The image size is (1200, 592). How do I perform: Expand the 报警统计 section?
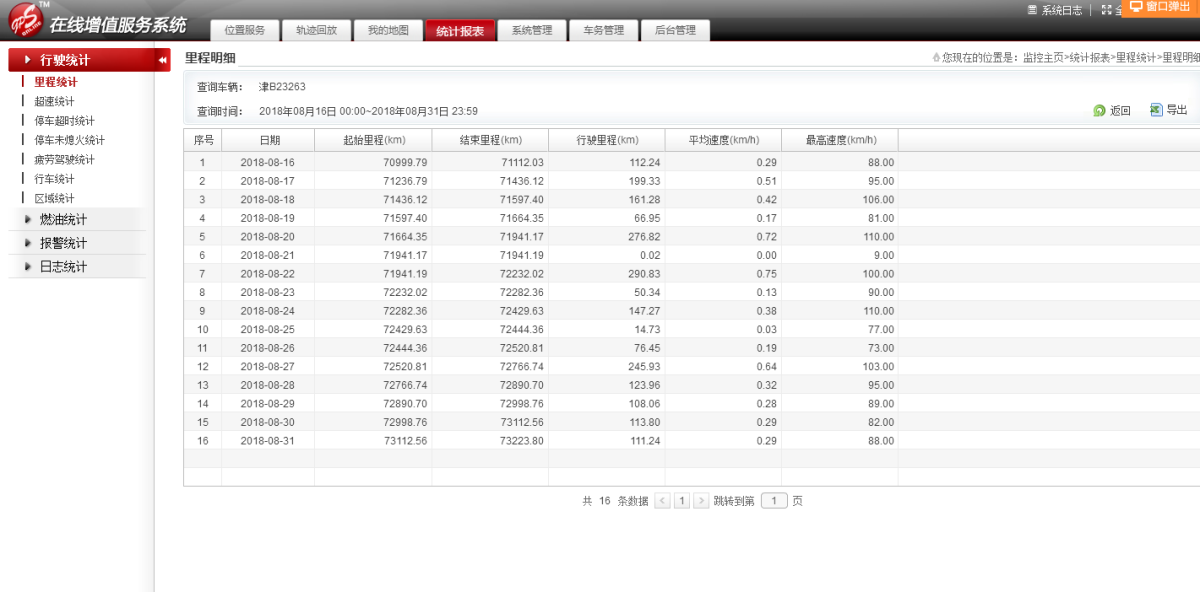[63, 243]
